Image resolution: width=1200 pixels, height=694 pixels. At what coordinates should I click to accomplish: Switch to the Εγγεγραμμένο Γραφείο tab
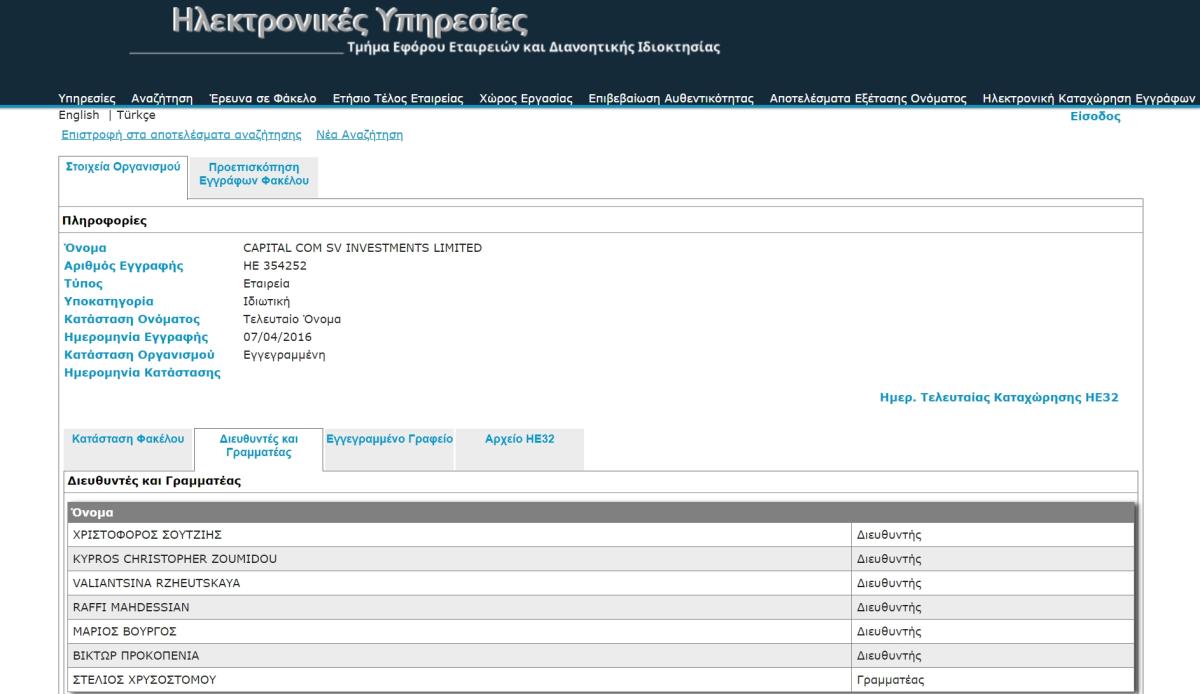click(390, 438)
